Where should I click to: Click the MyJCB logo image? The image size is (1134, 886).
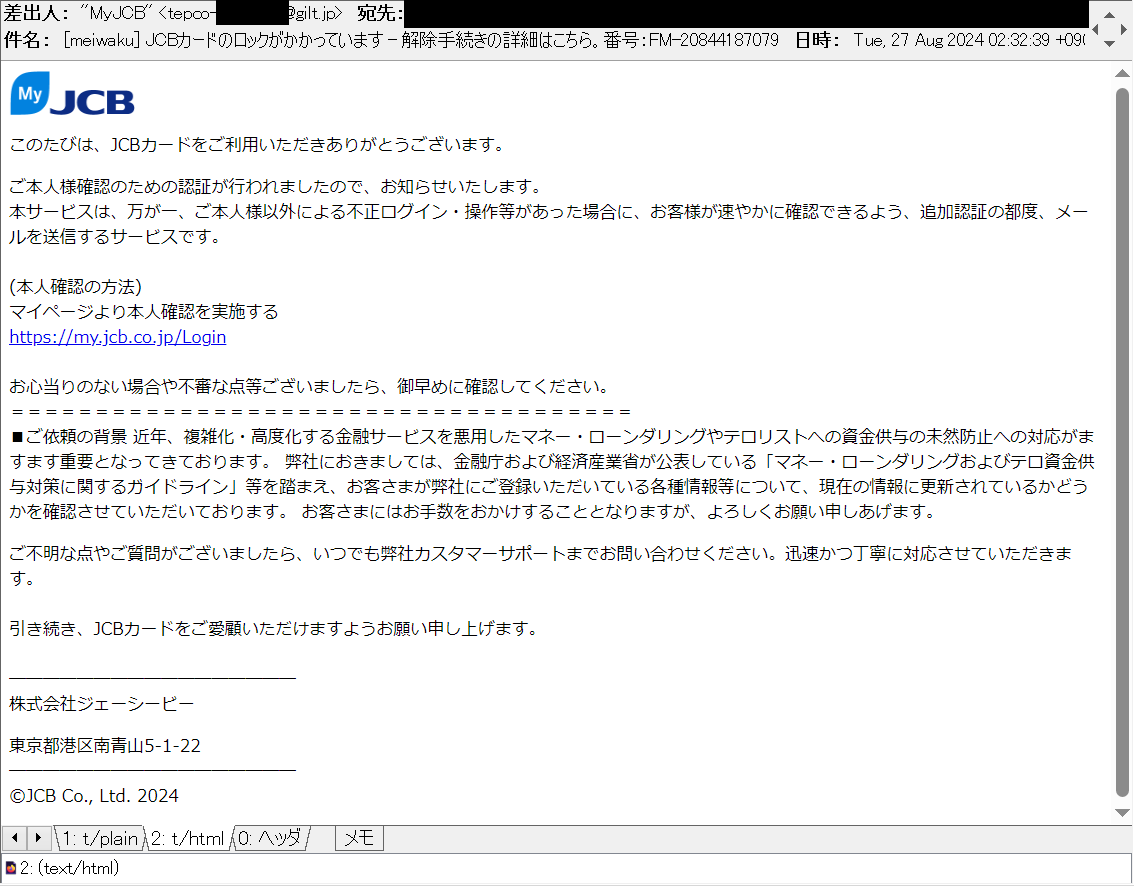point(72,93)
